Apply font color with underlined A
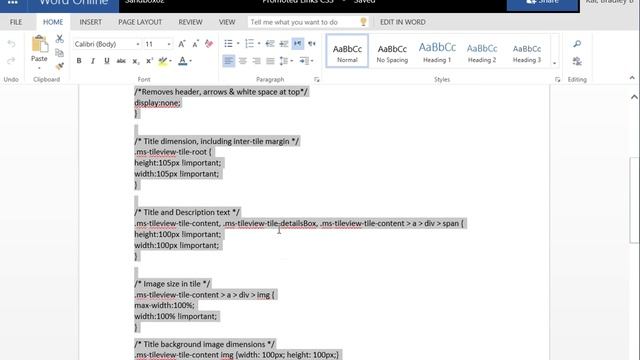Viewport: 640px width, 360px height. (x=182, y=61)
